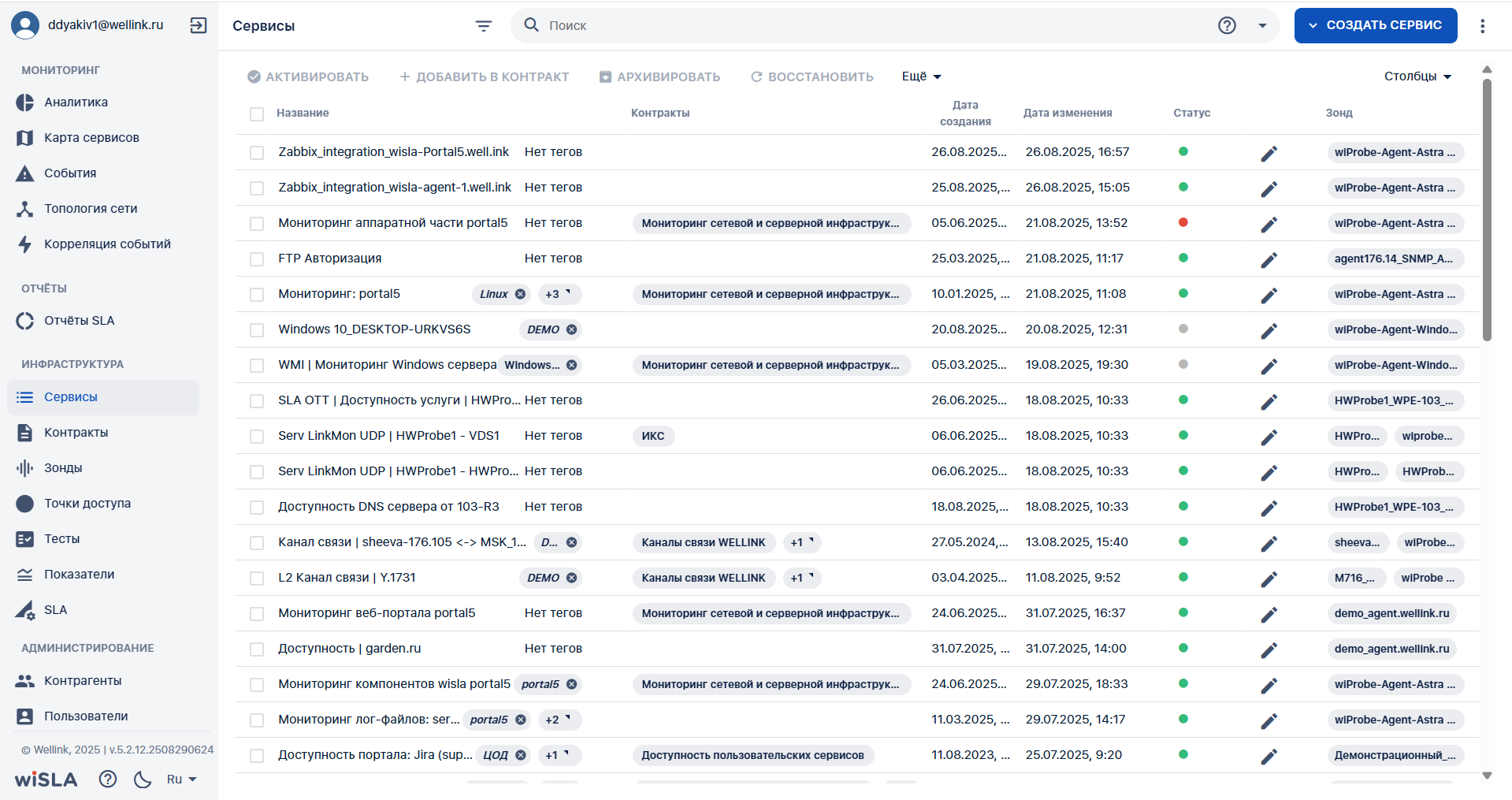Edit L2 Канал связи | Y.1731 row
Image resolution: width=1512 pixels, height=800 pixels.
coord(1269,579)
